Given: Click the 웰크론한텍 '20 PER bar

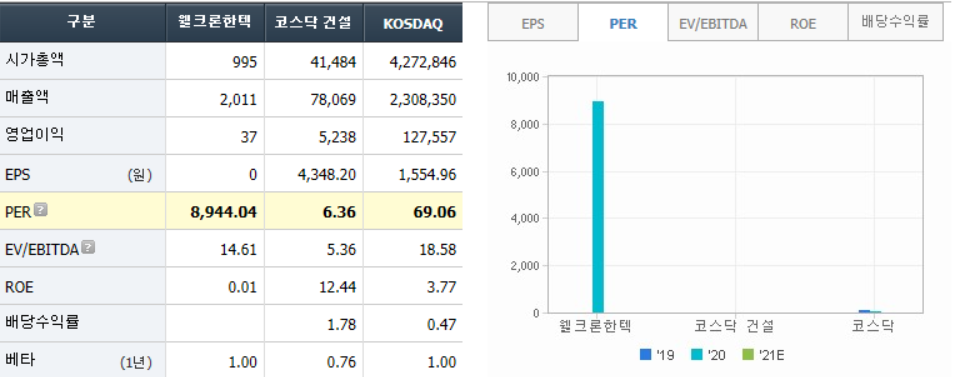Looking at the screenshot, I should click(598, 207).
